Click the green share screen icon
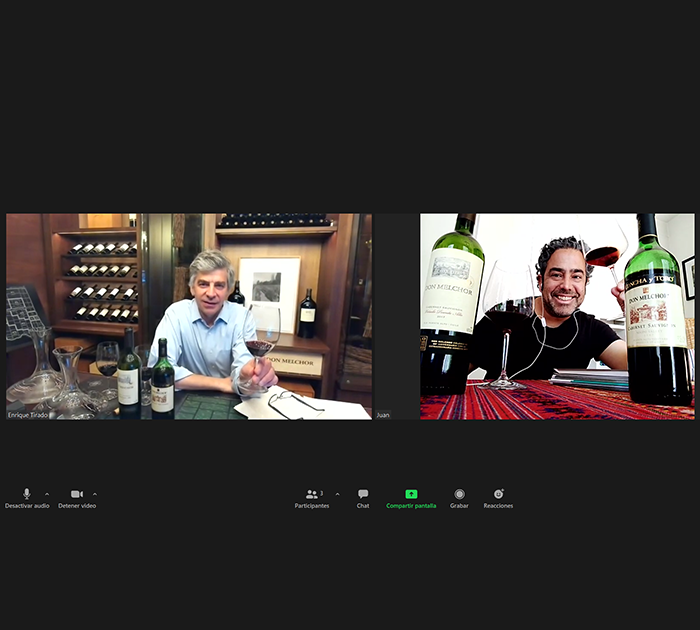Viewport: 700px width, 630px height. pyautogui.click(x=411, y=494)
